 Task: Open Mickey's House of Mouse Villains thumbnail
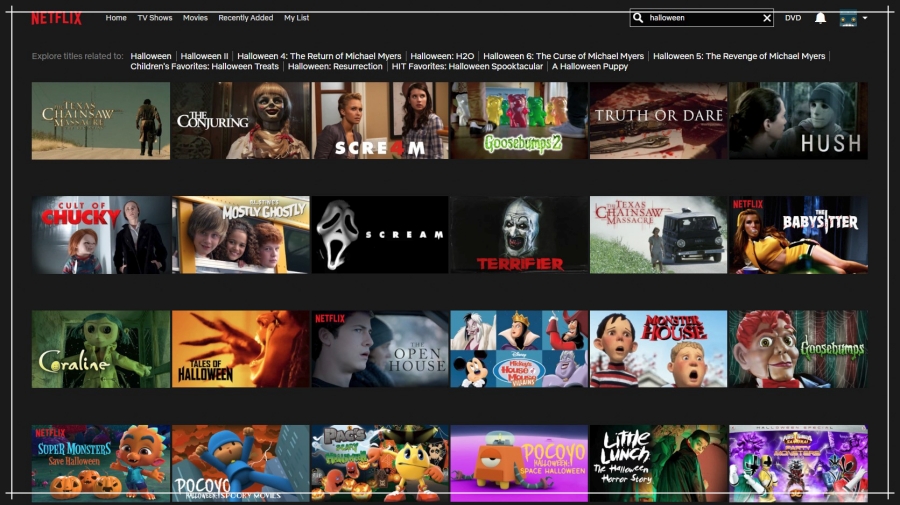pos(519,349)
